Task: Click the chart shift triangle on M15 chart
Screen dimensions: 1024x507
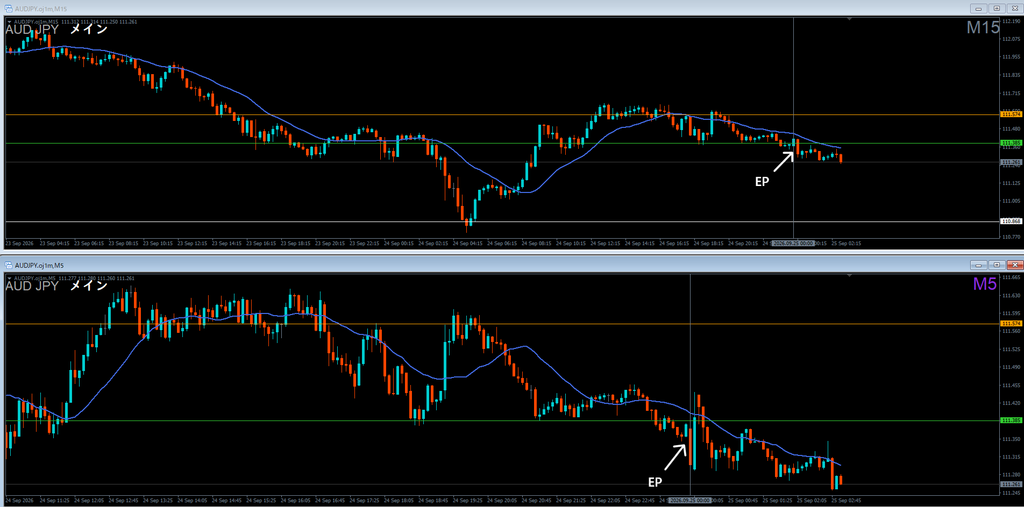Action: point(850,20)
